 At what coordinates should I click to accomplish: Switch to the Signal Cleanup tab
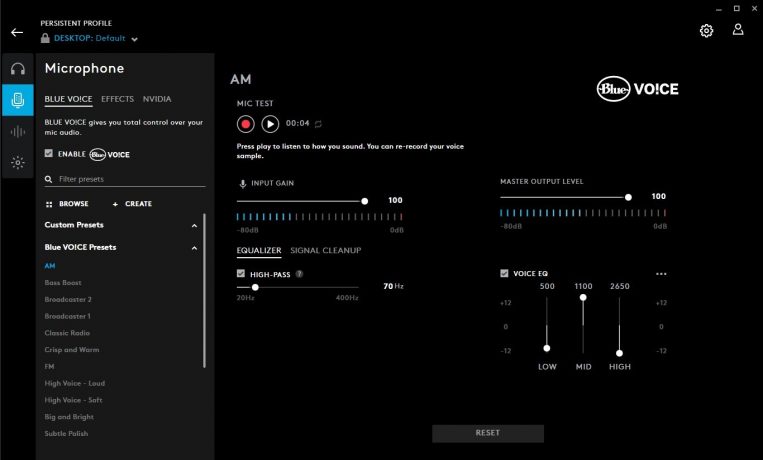325,250
